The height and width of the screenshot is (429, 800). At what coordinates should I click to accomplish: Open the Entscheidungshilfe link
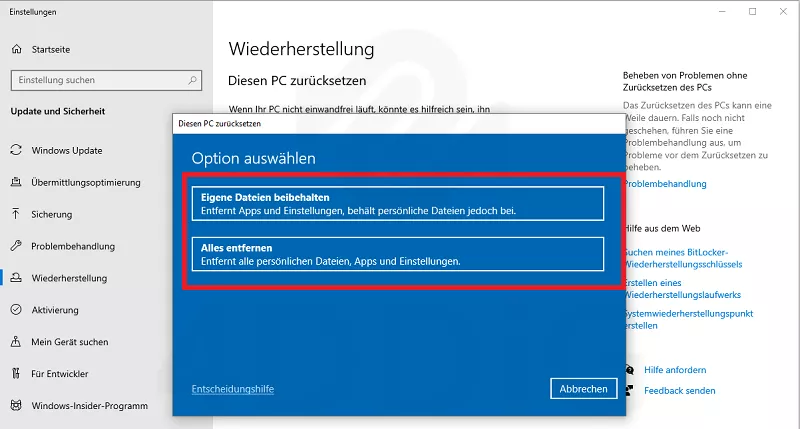coord(232,389)
